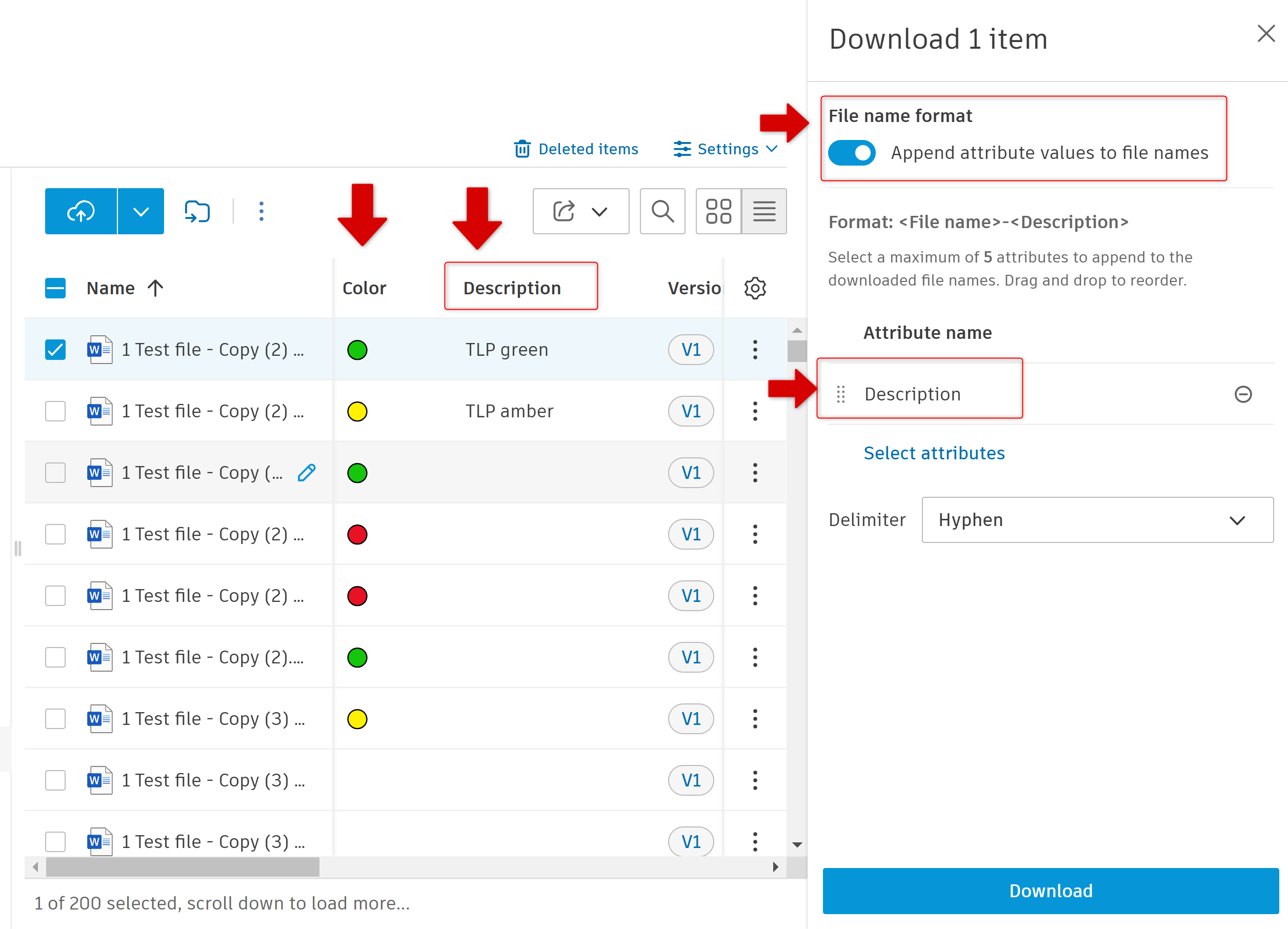Check the TLP amber file checkbox

click(x=55, y=411)
